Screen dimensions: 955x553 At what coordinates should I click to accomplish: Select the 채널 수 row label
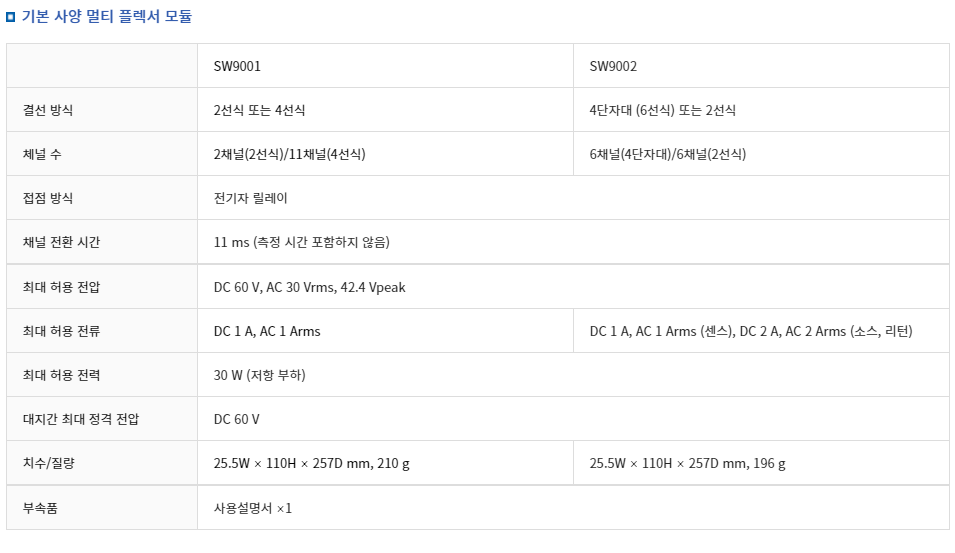42,154
